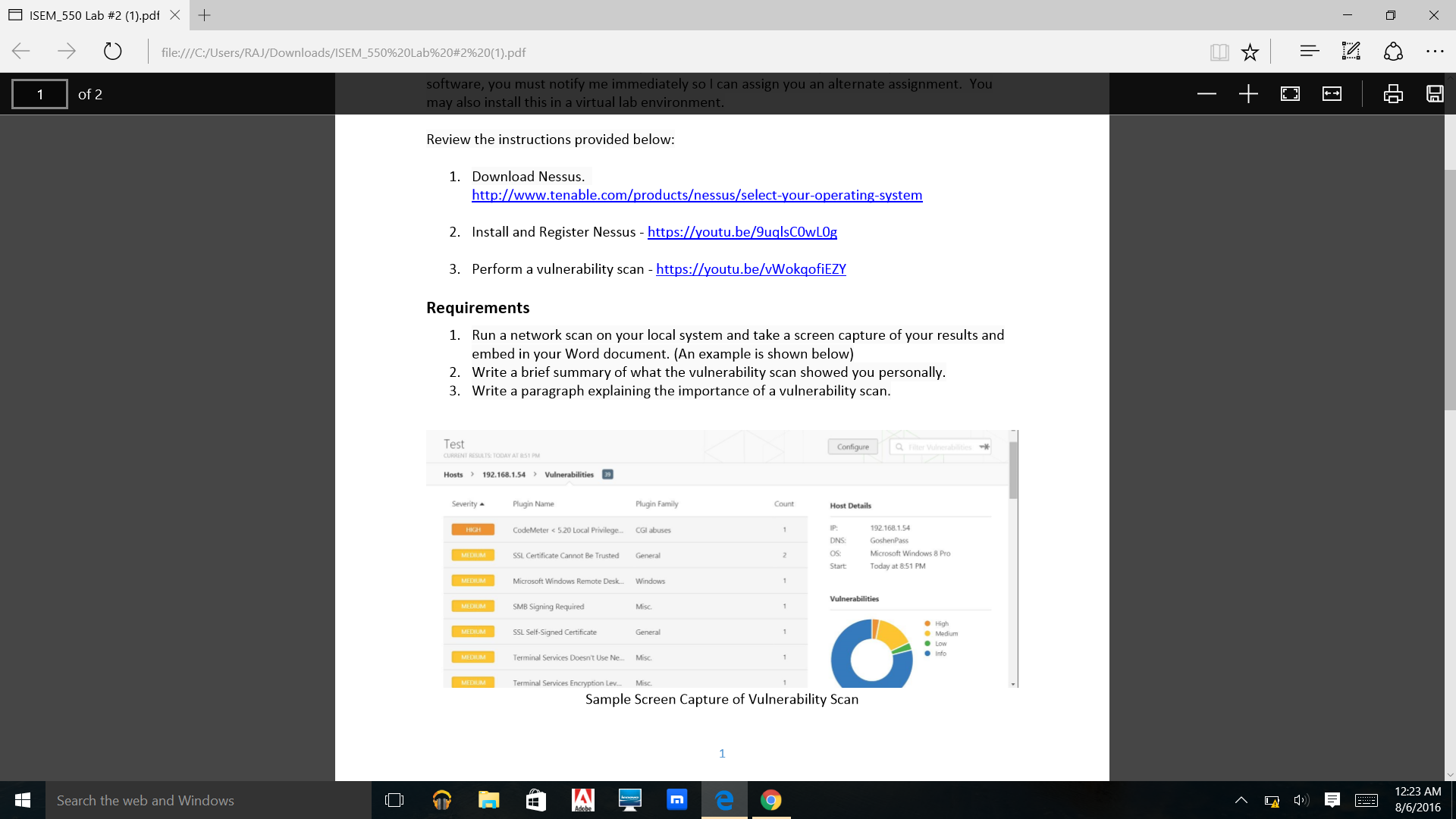Print the PDF document
The width and height of the screenshot is (1456, 819).
click(x=1393, y=94)
